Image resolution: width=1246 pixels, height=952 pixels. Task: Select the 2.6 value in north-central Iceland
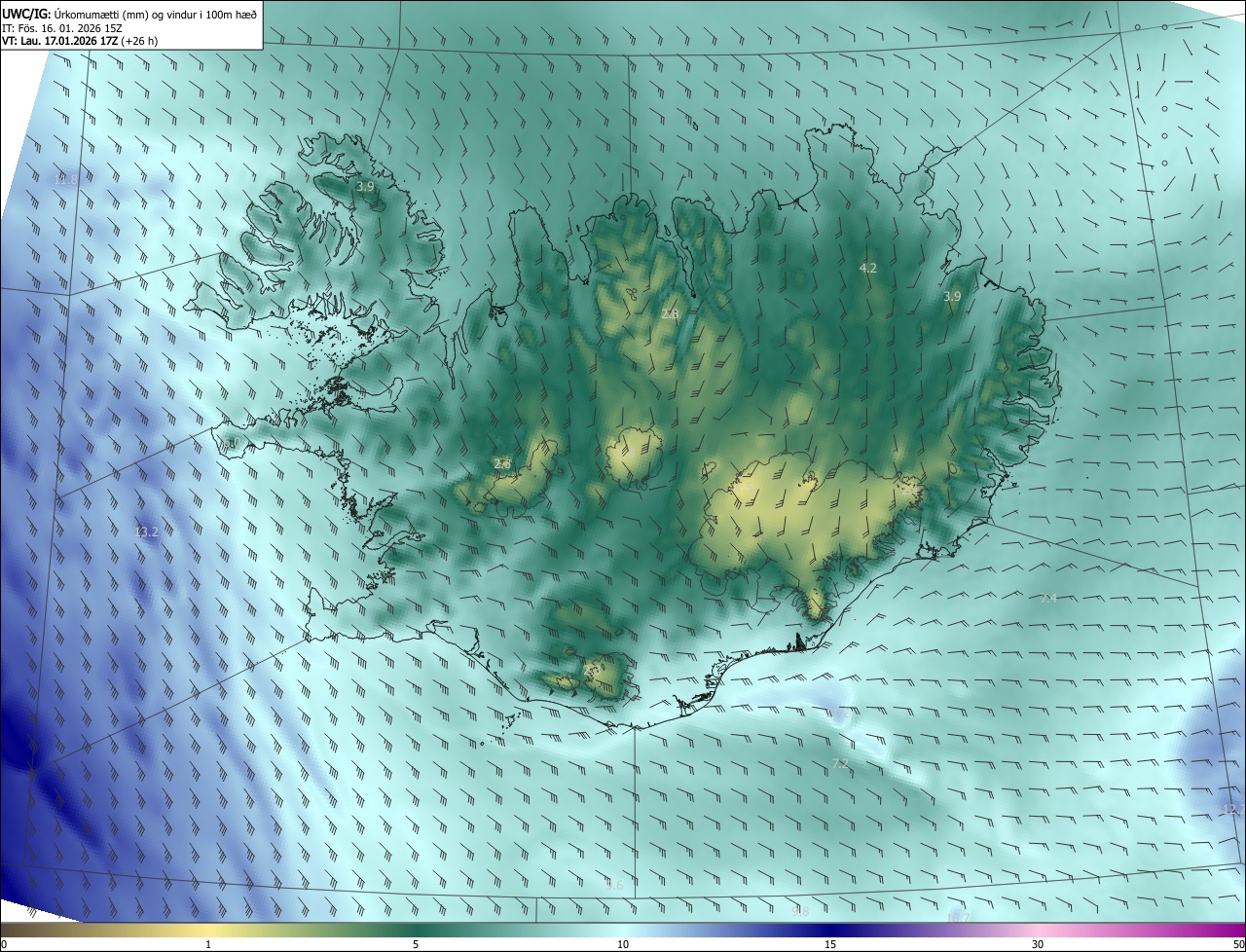click(670, 313)
